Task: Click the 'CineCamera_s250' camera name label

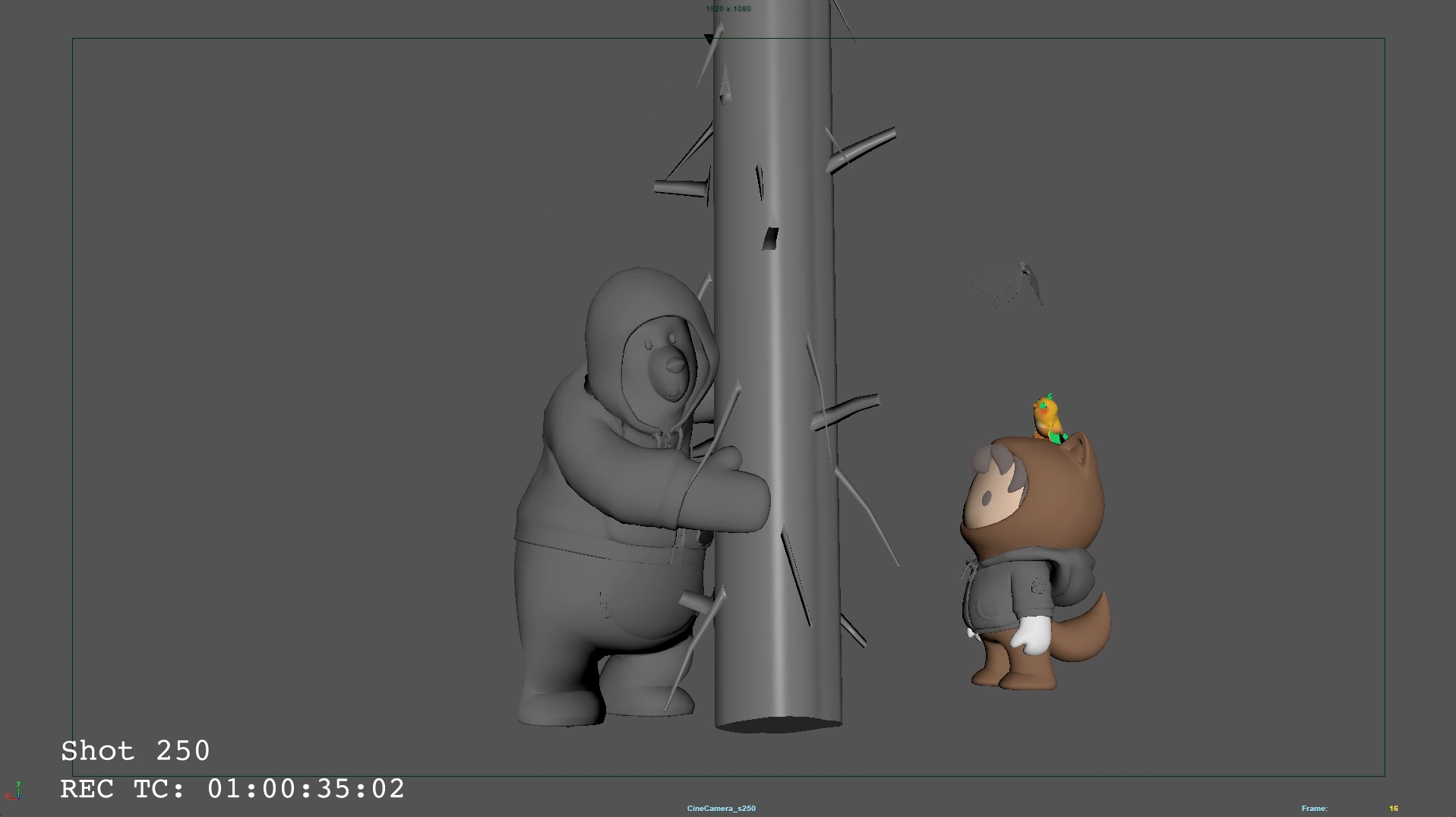Action: [x=721, y=809]
